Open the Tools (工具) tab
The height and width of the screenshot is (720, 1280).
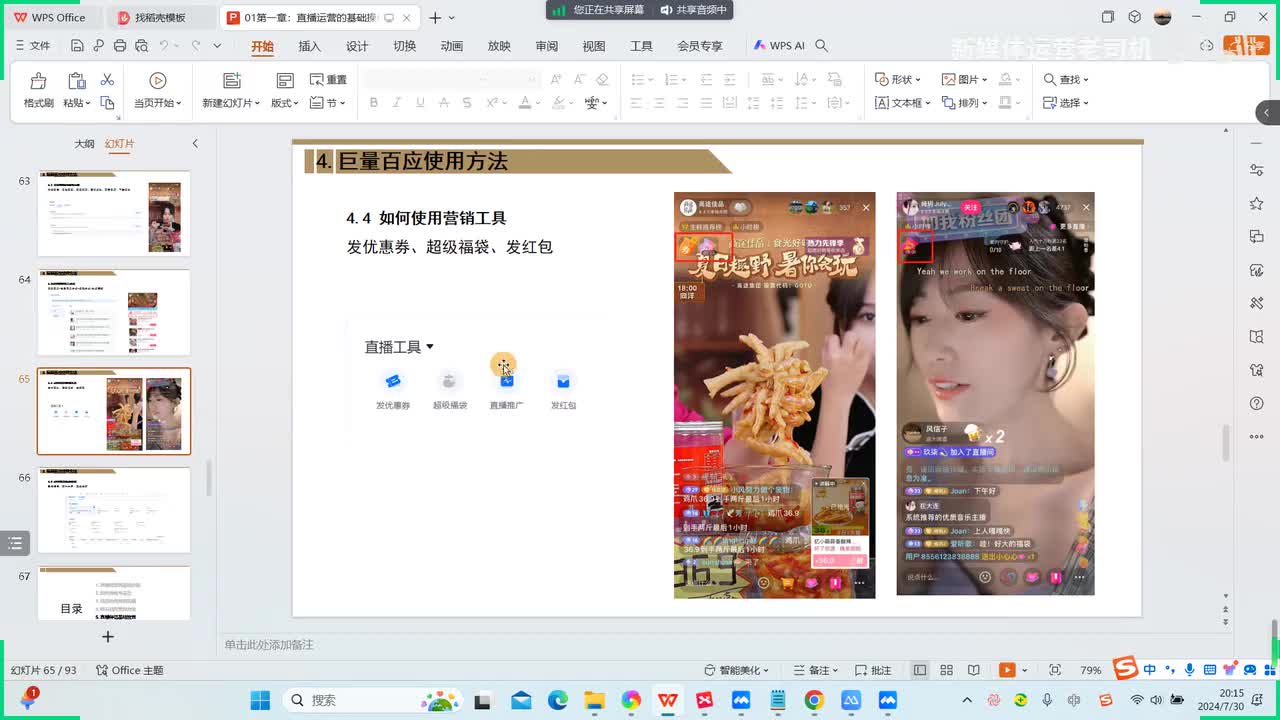coord(641,46)
